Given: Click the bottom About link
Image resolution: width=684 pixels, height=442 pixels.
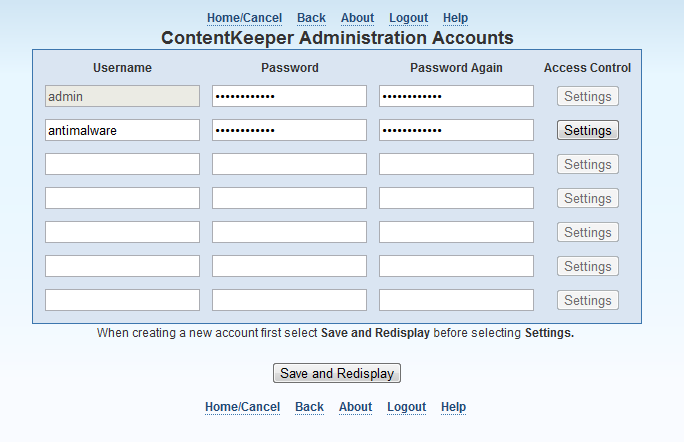Looking at the screenshot, I should pos(355,407).
